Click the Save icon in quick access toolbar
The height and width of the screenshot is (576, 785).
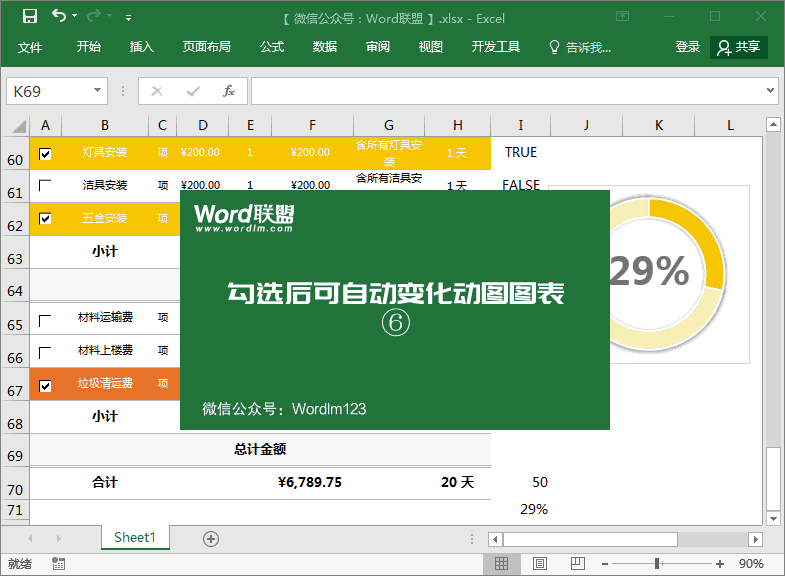(x=30, y=17)
